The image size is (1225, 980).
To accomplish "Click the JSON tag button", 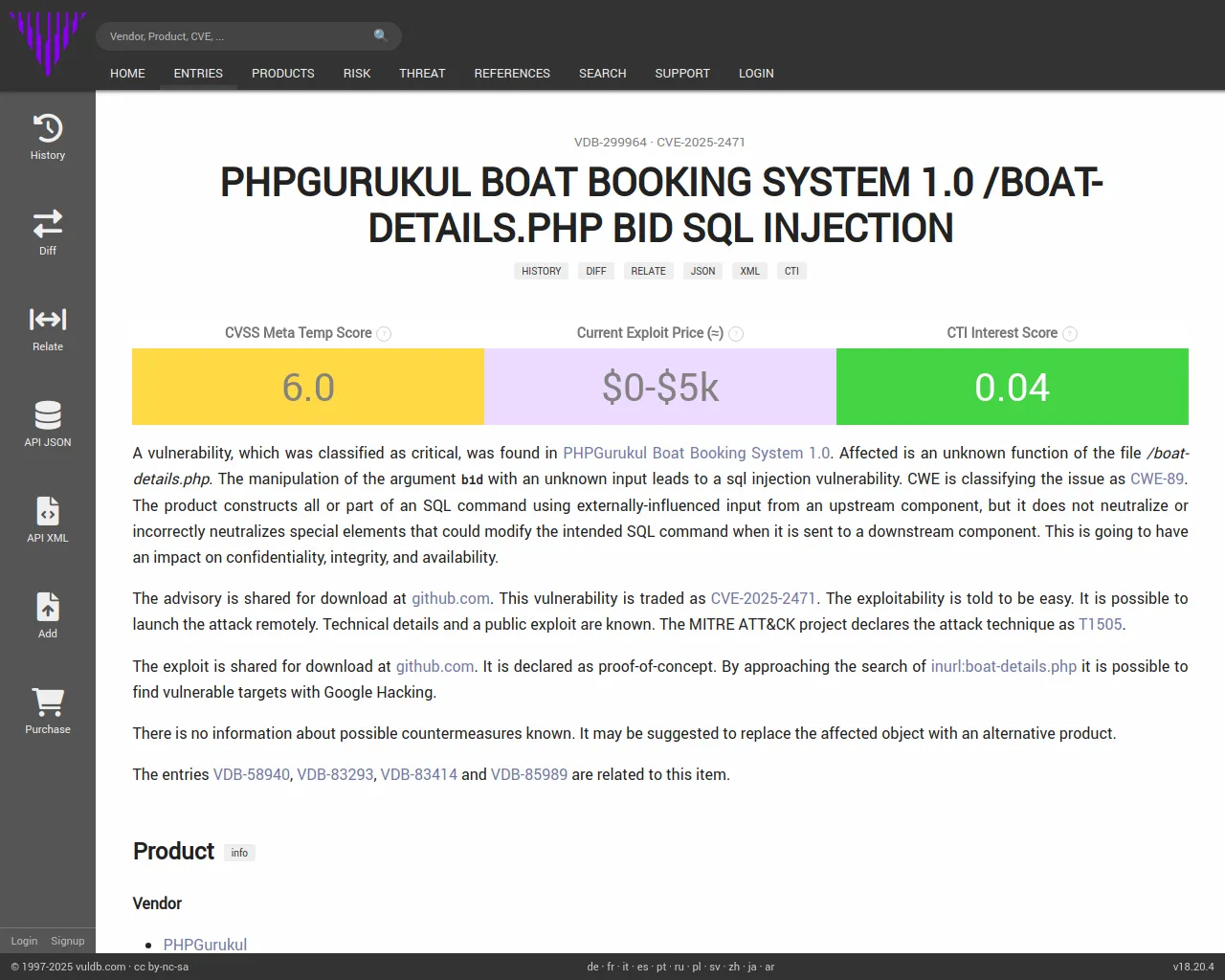I will click(702, 271).
